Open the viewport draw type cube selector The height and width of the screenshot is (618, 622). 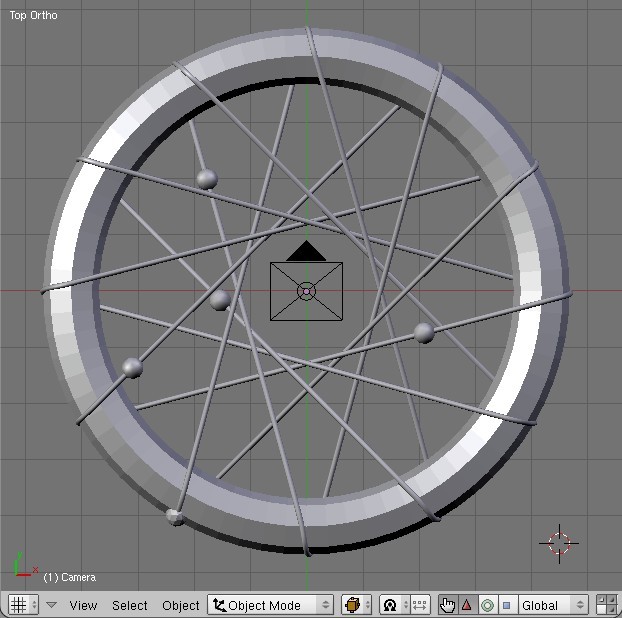tap(356, 605)
